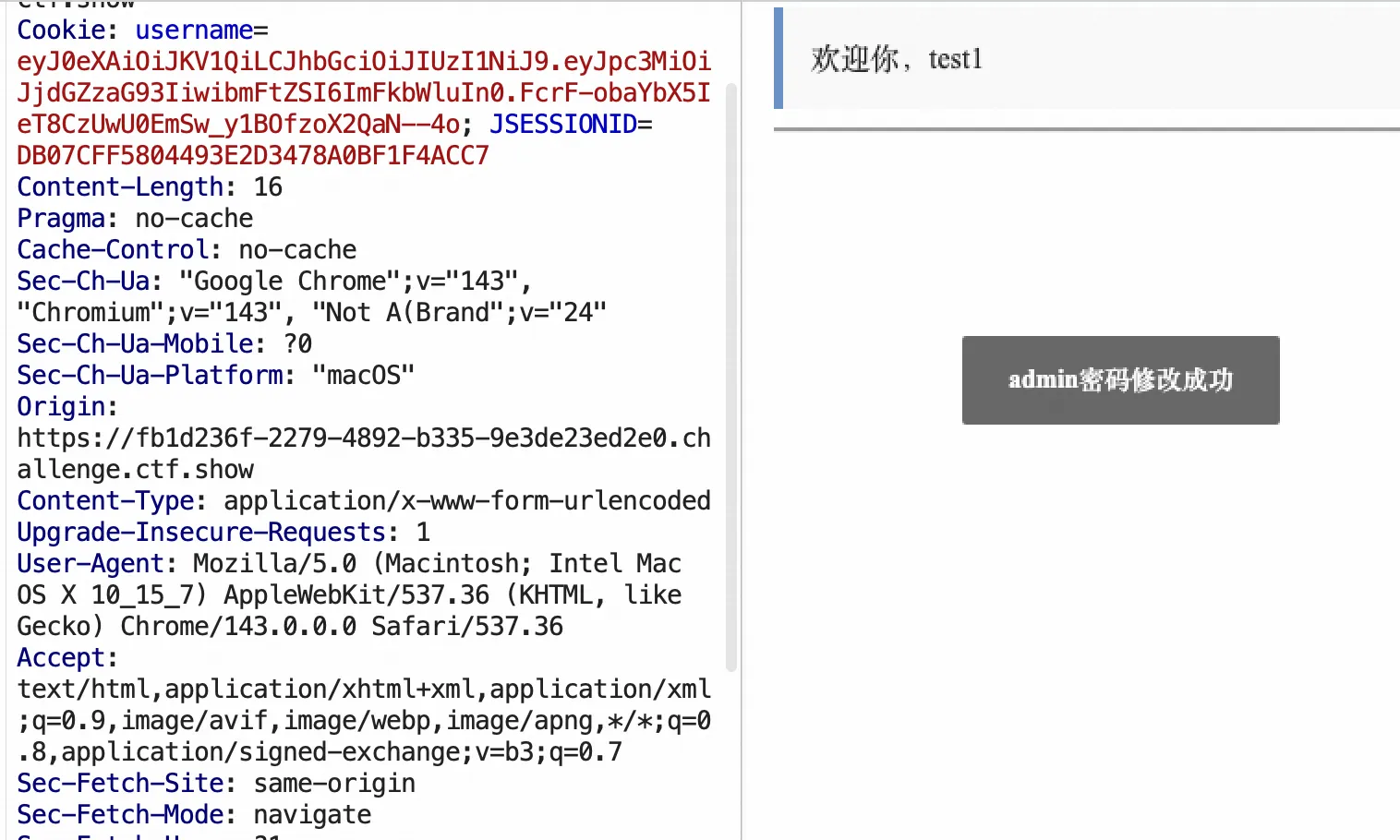
Task: Click the JSESSIONID cookie key
Action: 563,125
